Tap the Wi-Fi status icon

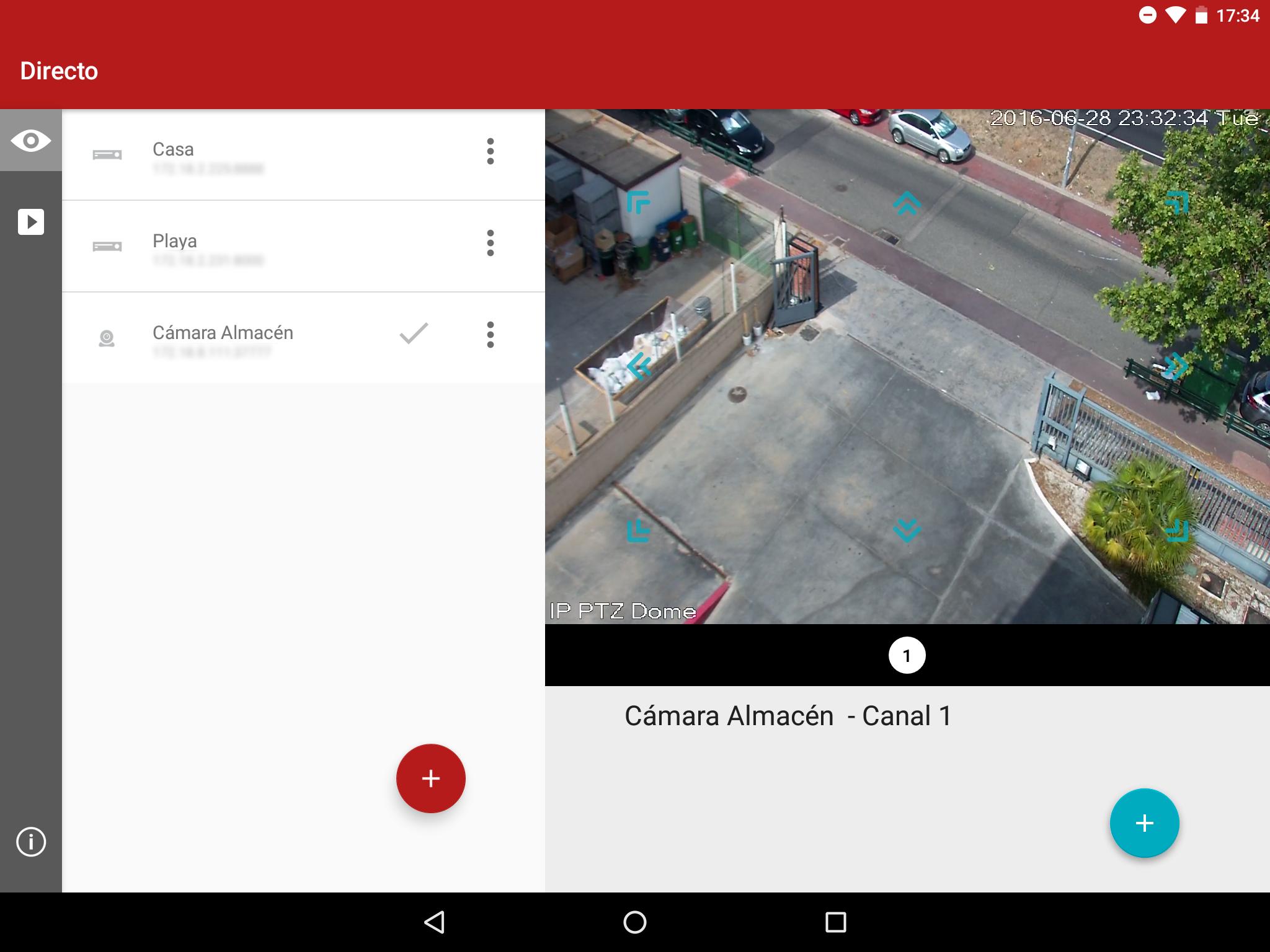pyautogui.click(x=1175, y=15)
